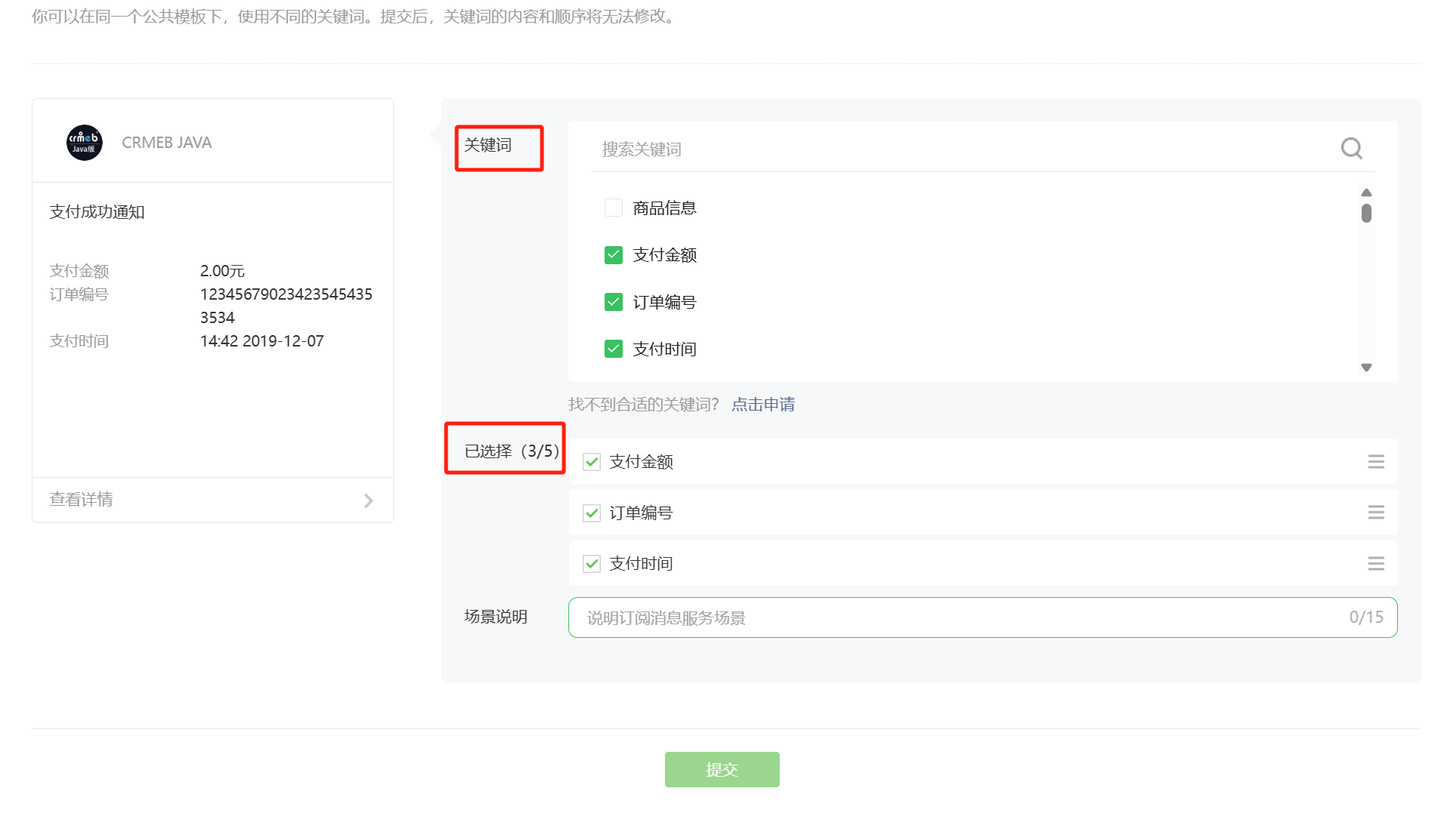Click the keyword search magnifier icon

tap(1351, 149)
